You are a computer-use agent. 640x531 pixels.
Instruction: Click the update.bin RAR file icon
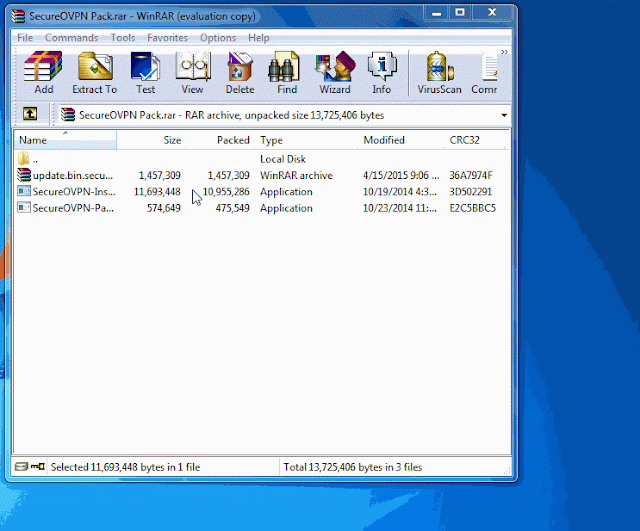tap(24, 175)
